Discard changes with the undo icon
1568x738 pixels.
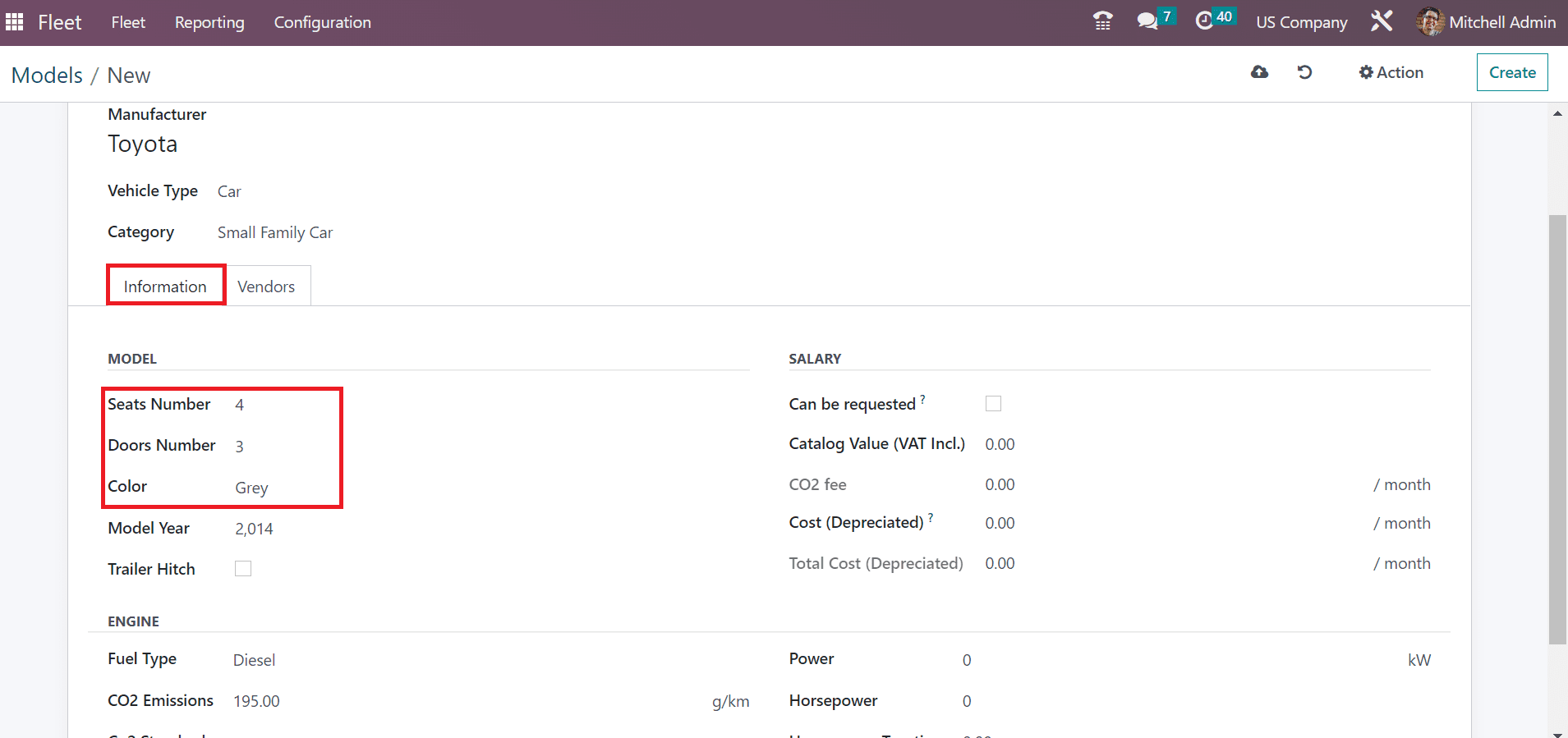pos(1304,72)
